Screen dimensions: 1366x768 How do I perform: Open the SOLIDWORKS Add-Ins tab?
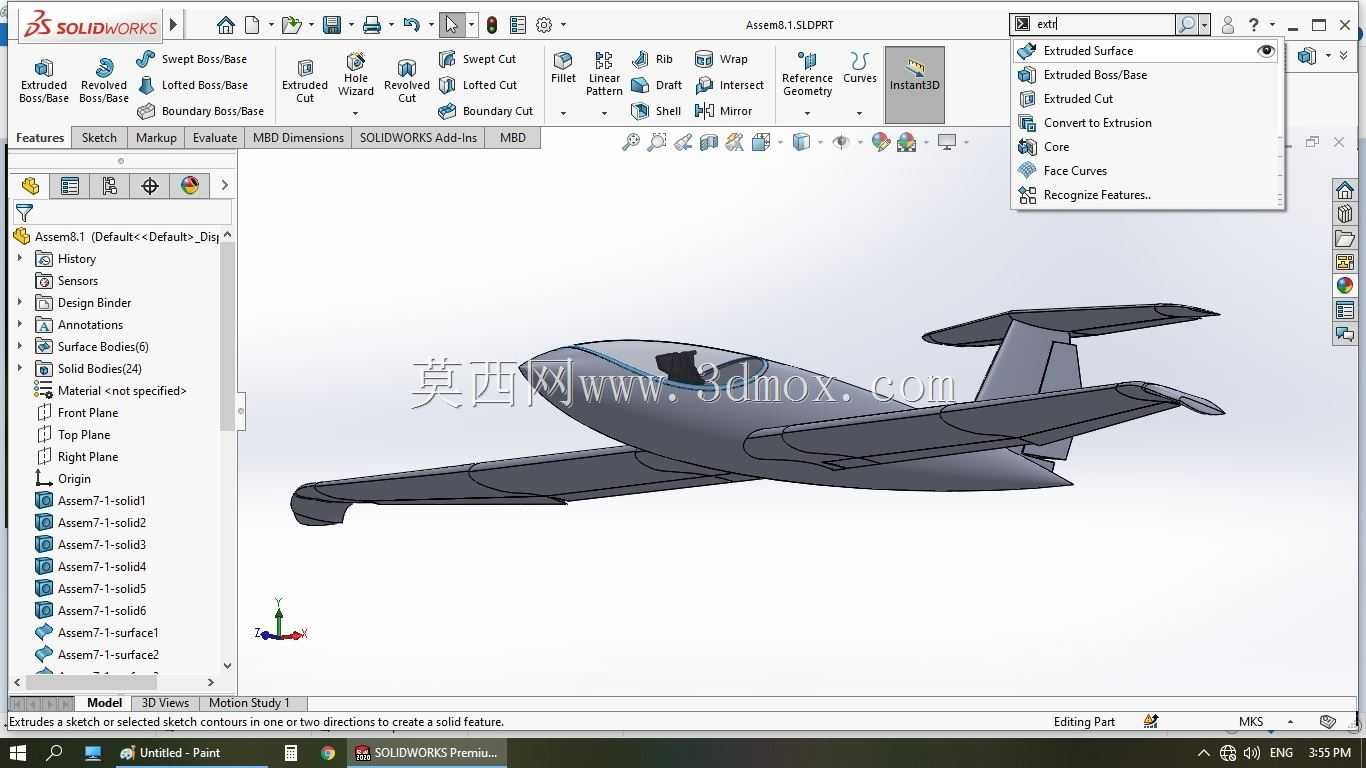(418, 138)
